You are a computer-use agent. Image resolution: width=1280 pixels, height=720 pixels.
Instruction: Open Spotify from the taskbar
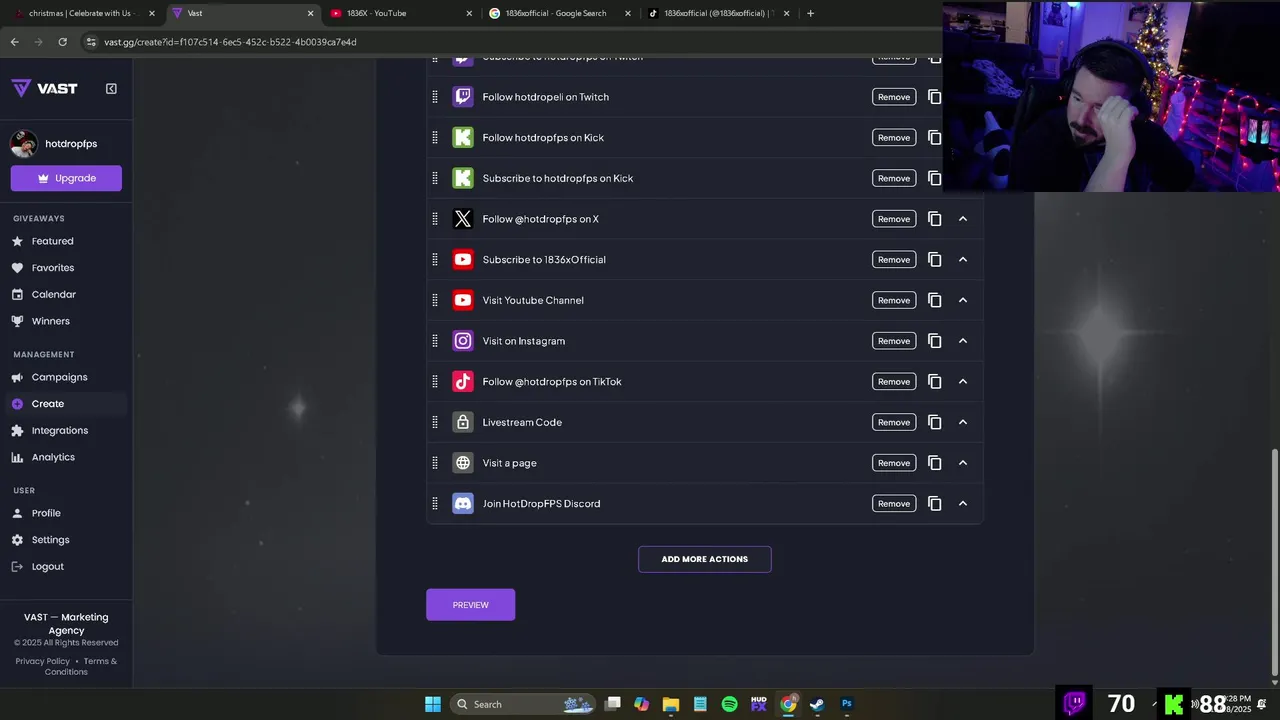point(730,704)
